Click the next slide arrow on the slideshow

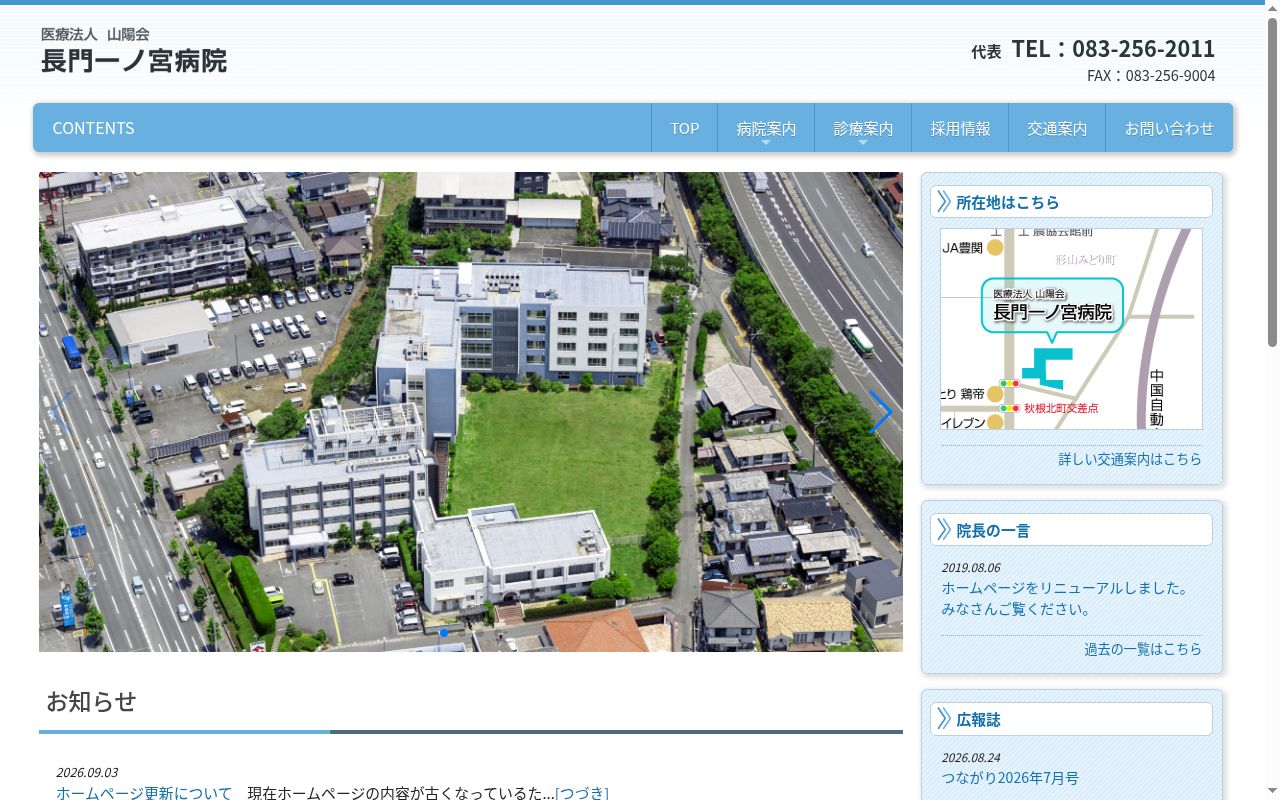click(880, 412)
